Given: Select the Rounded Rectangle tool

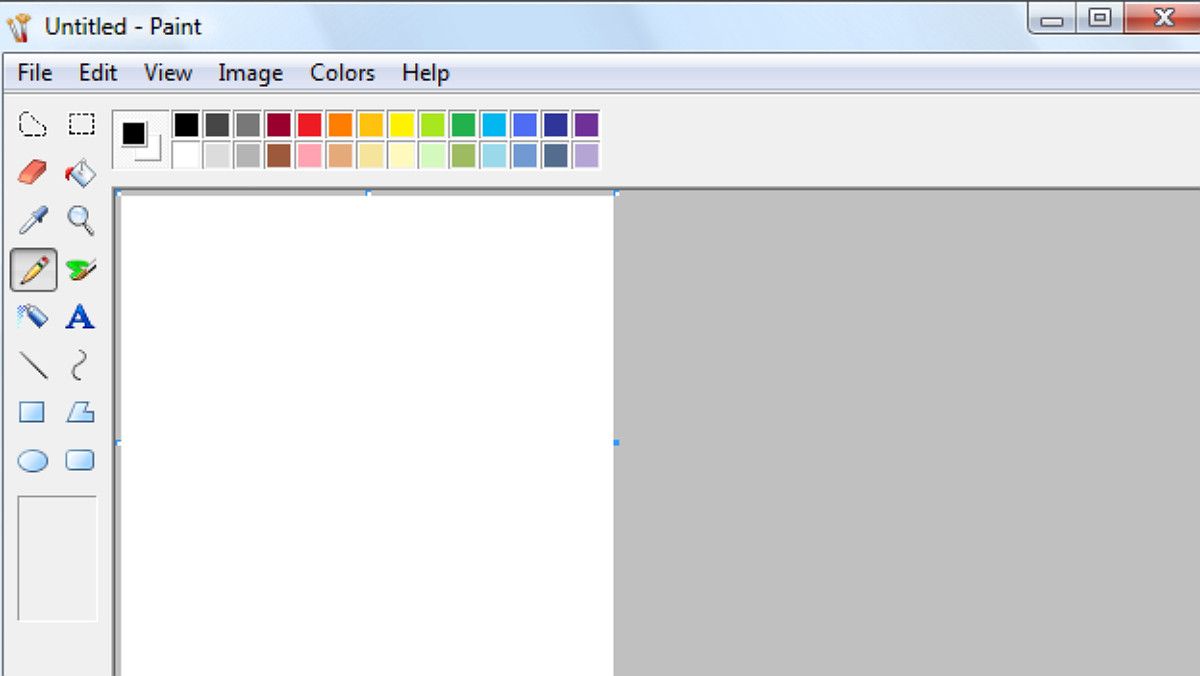Looking at the screenshot, I should (80, 460).
